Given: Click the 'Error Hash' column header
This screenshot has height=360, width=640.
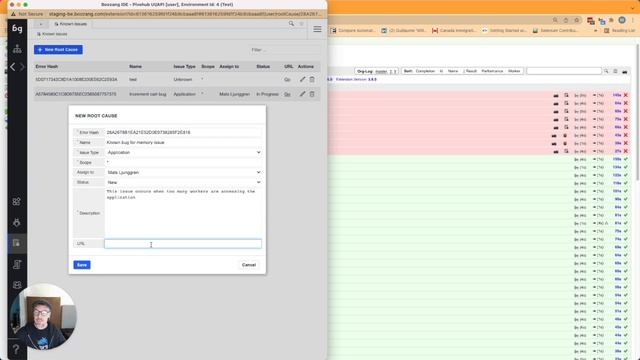Looking at the screenshot, I should click(x=47, y=67).
